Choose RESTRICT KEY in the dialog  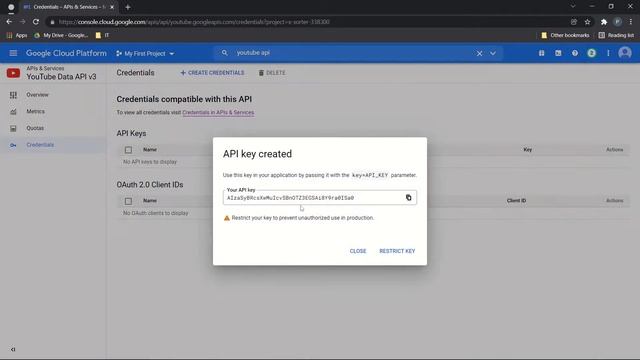pyautogui.click(x=397, y=251)
